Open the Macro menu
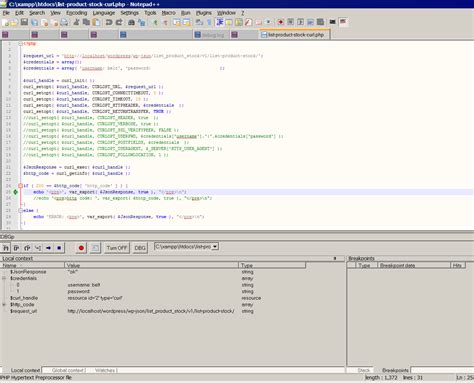 click(x=168, y=13)
